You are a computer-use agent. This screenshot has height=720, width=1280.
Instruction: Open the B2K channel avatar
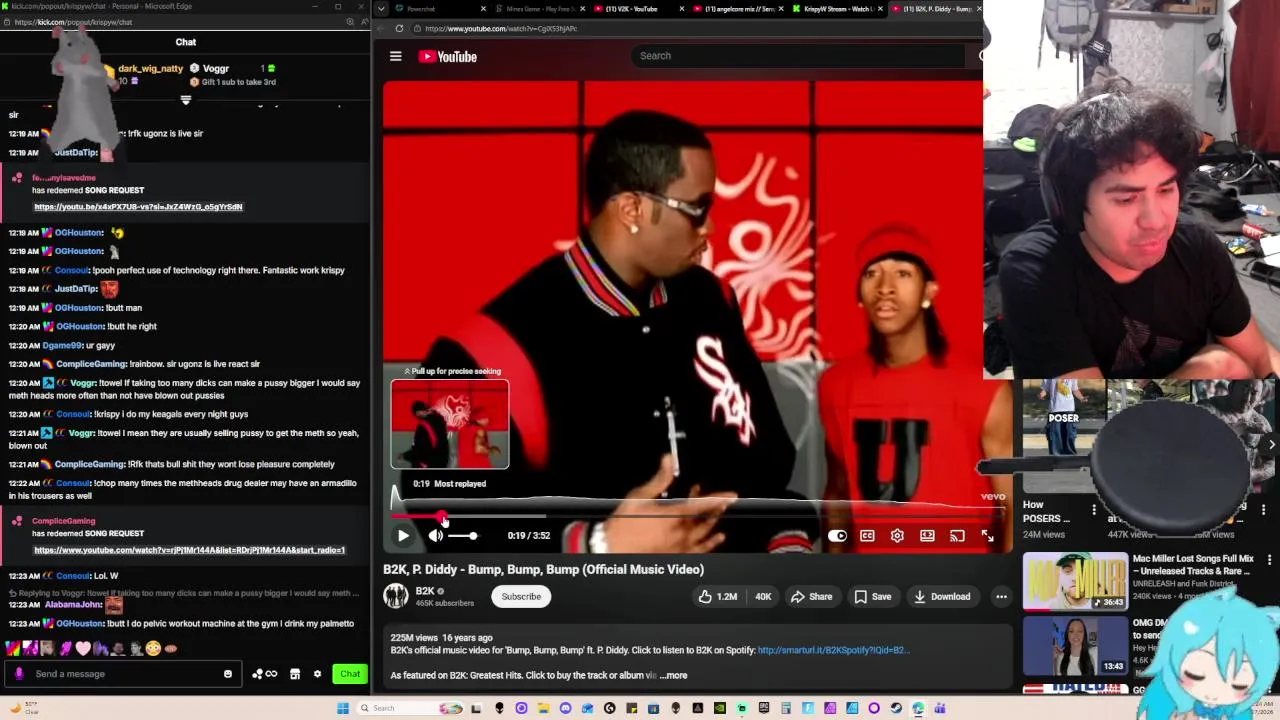click(x=396, y=596)
